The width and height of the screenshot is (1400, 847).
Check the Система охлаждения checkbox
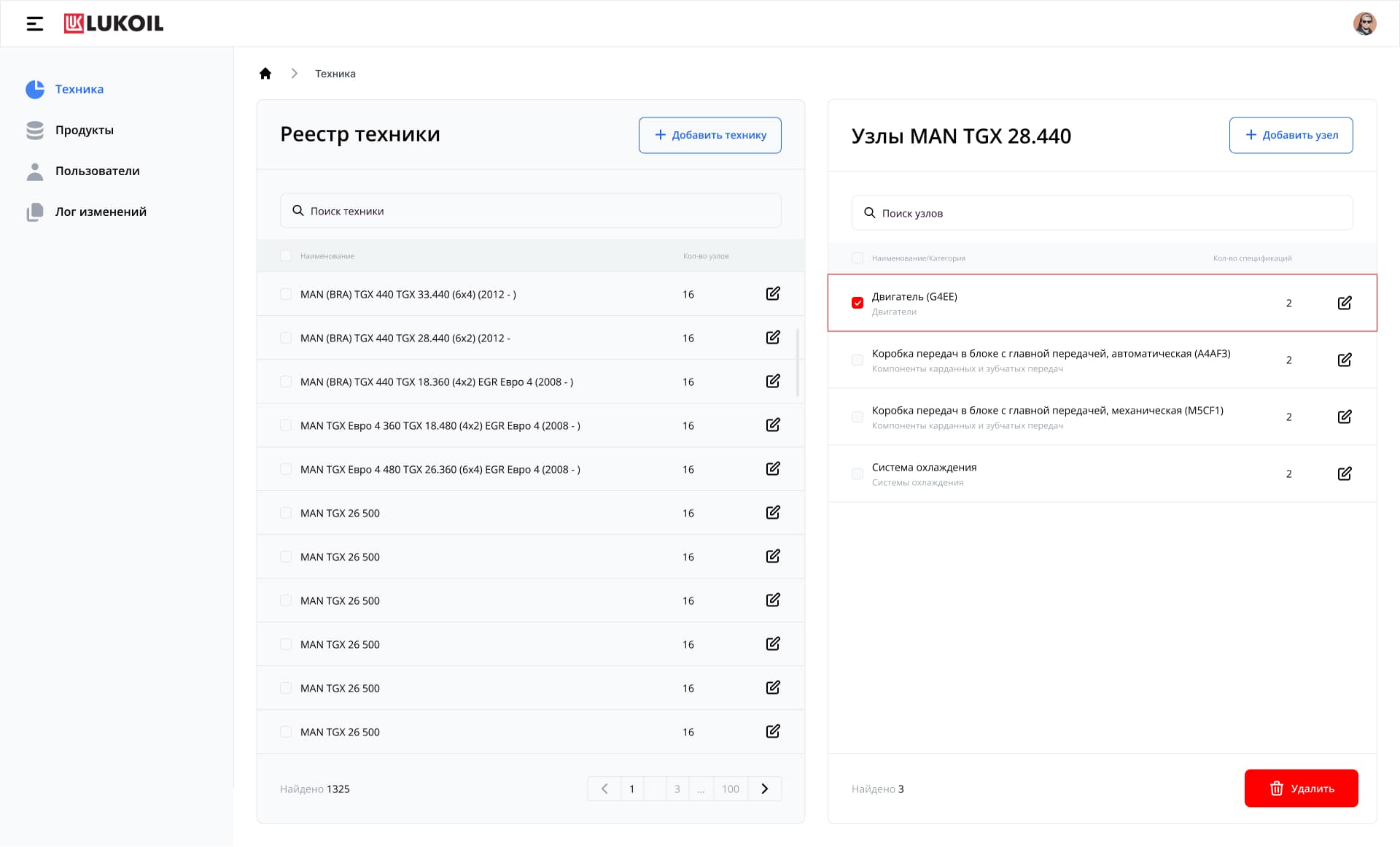[x=857, y=474]
